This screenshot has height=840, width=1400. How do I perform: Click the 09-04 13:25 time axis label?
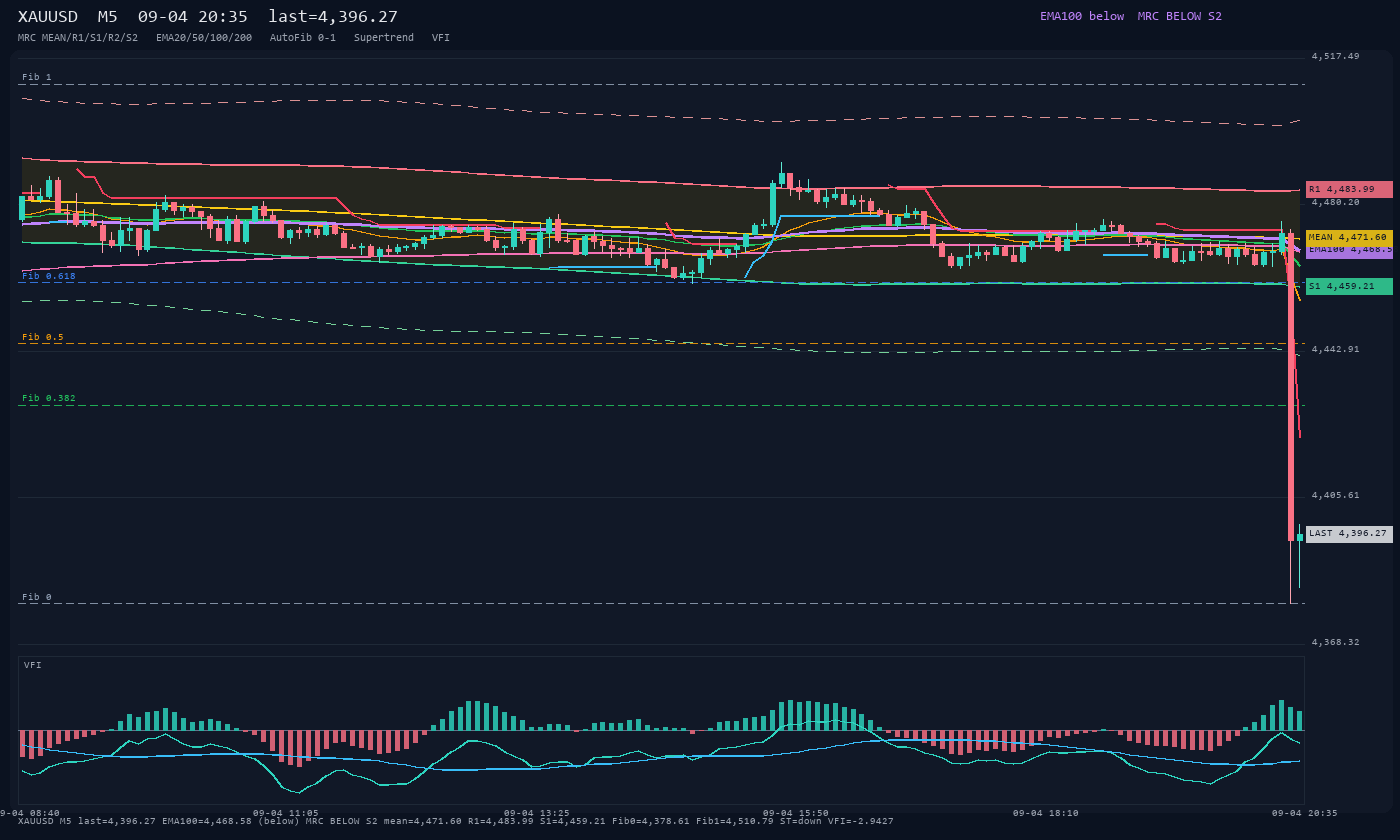pos(537,813)
